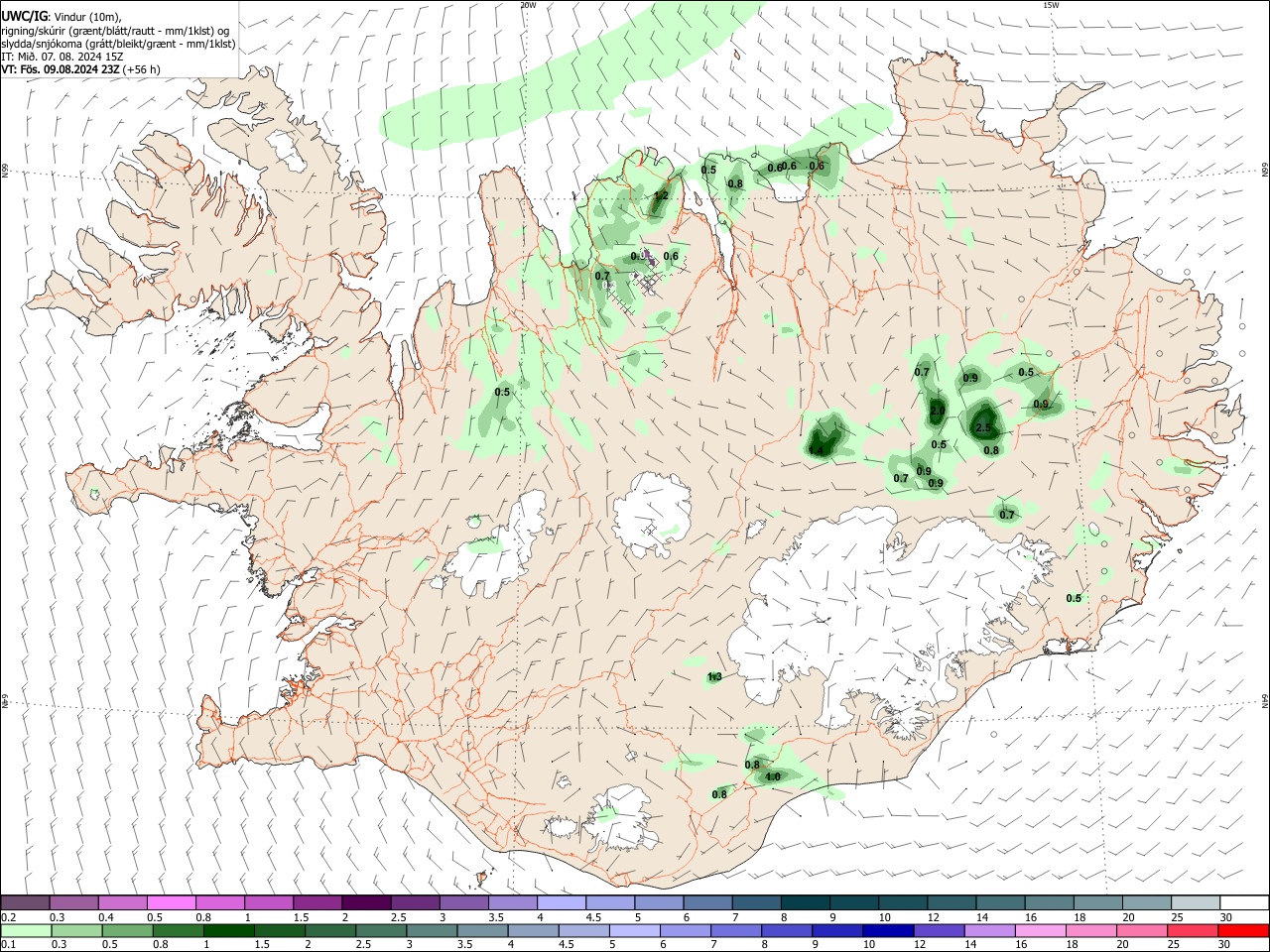Click the '2.0' precipitation value on the map
1270x952 pixels.
938,411
